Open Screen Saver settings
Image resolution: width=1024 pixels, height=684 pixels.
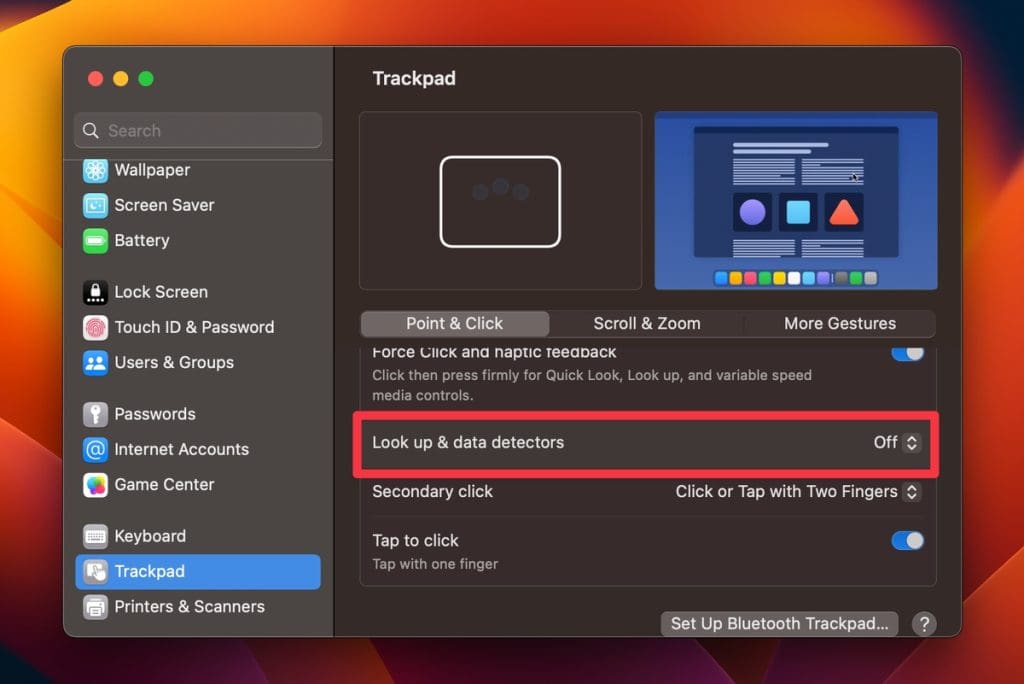pyautogui.click(x=164, y=205)
